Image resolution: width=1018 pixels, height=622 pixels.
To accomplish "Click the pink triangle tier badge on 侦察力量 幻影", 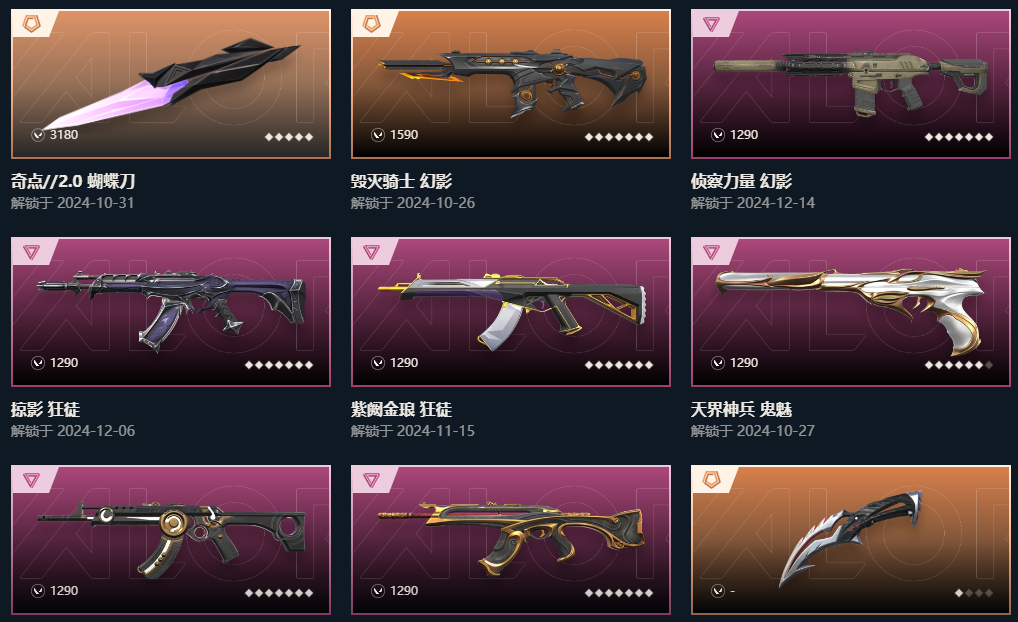I will click(x=711, y=25).
